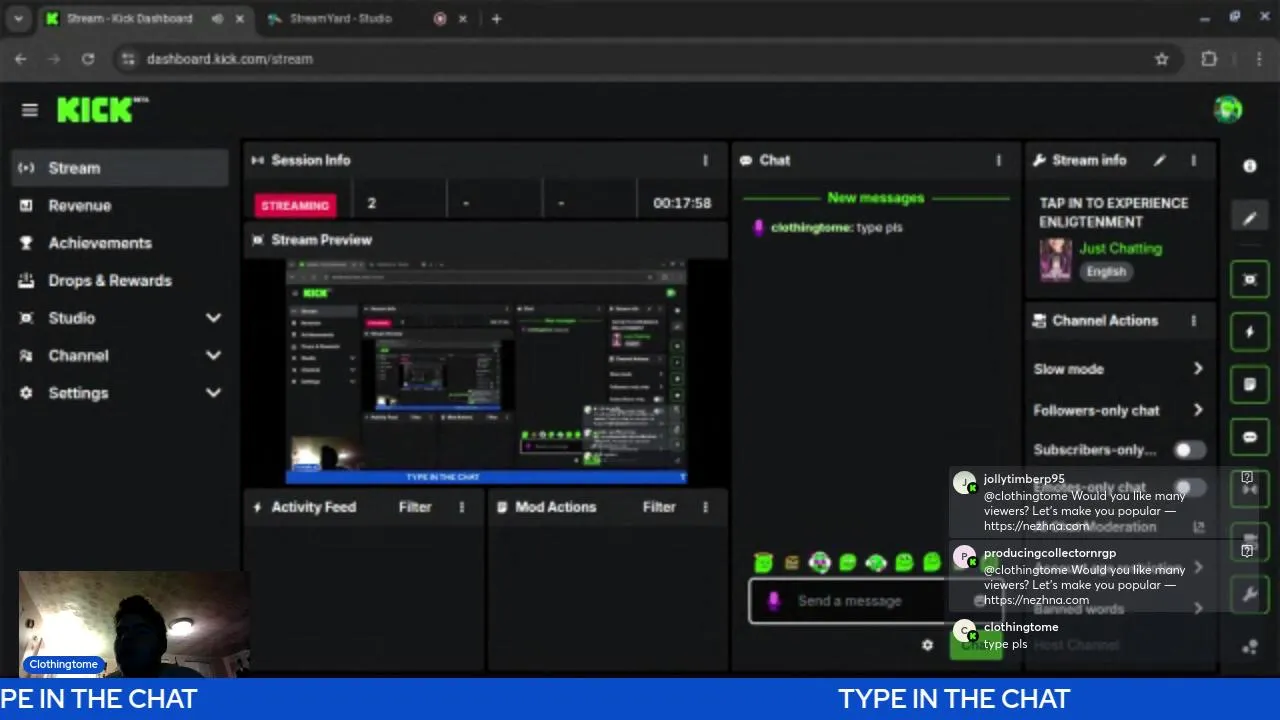This screenshot has height=720, width=1280.
Task: Click the New messages divider in chat
Action: (x=875, y=198)
